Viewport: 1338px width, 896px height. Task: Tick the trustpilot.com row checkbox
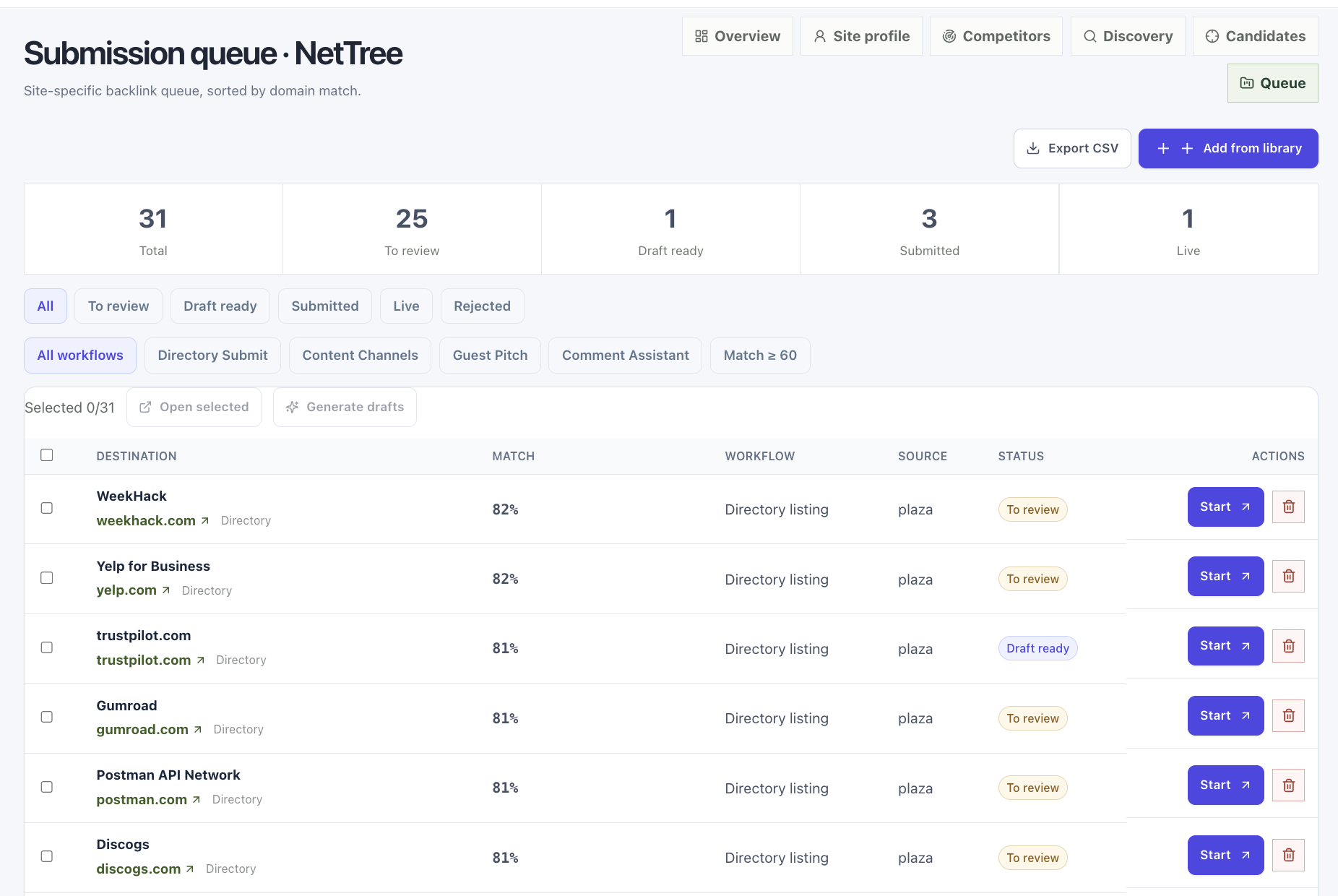pyautogui.click(x=47, y=647)
